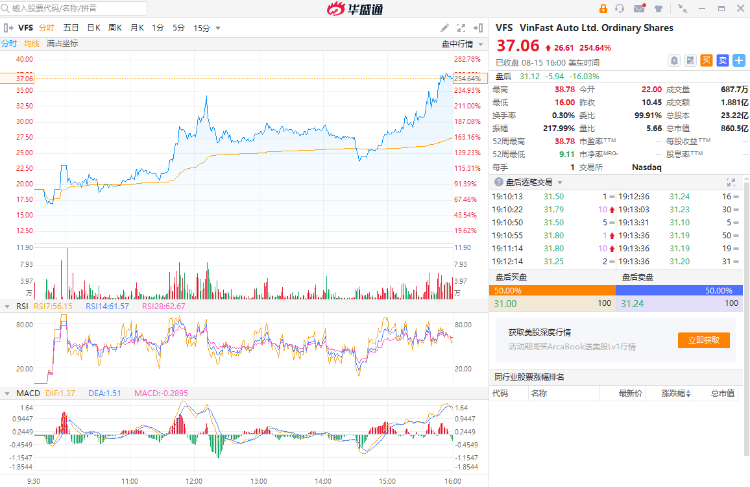Image resolution: width=750 pixels, height=487 pixels.
Task: Expand chart to fullscreen icon
Action: pyautogui.click(x=461, y=28)
